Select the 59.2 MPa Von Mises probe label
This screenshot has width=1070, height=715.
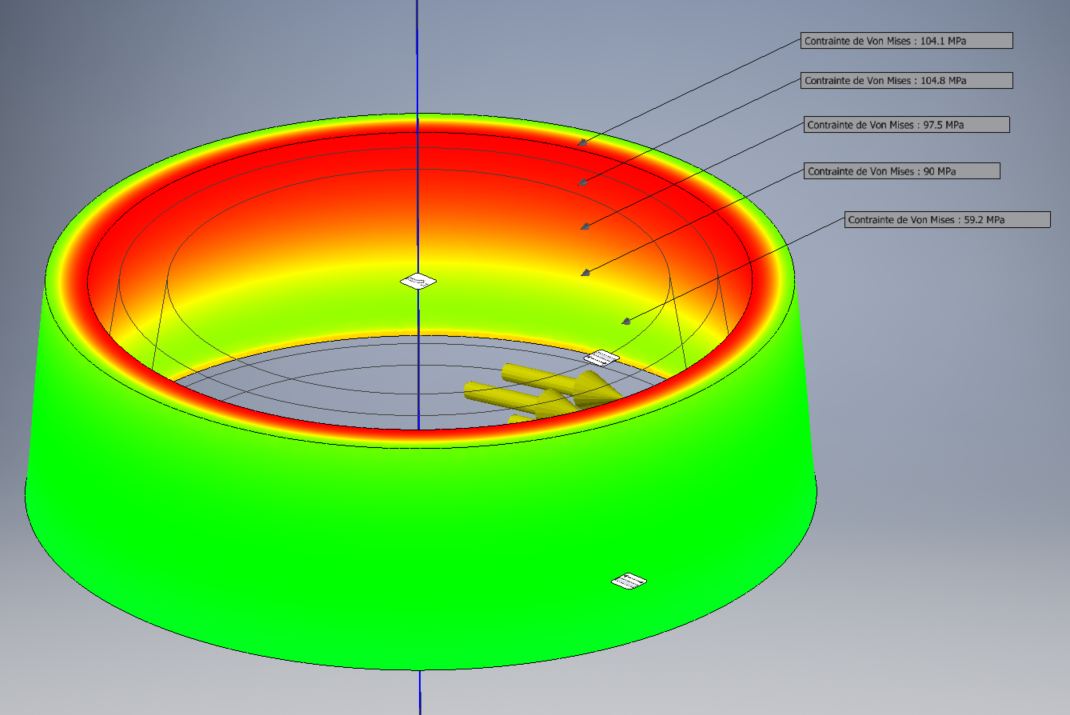coord(947,219)
